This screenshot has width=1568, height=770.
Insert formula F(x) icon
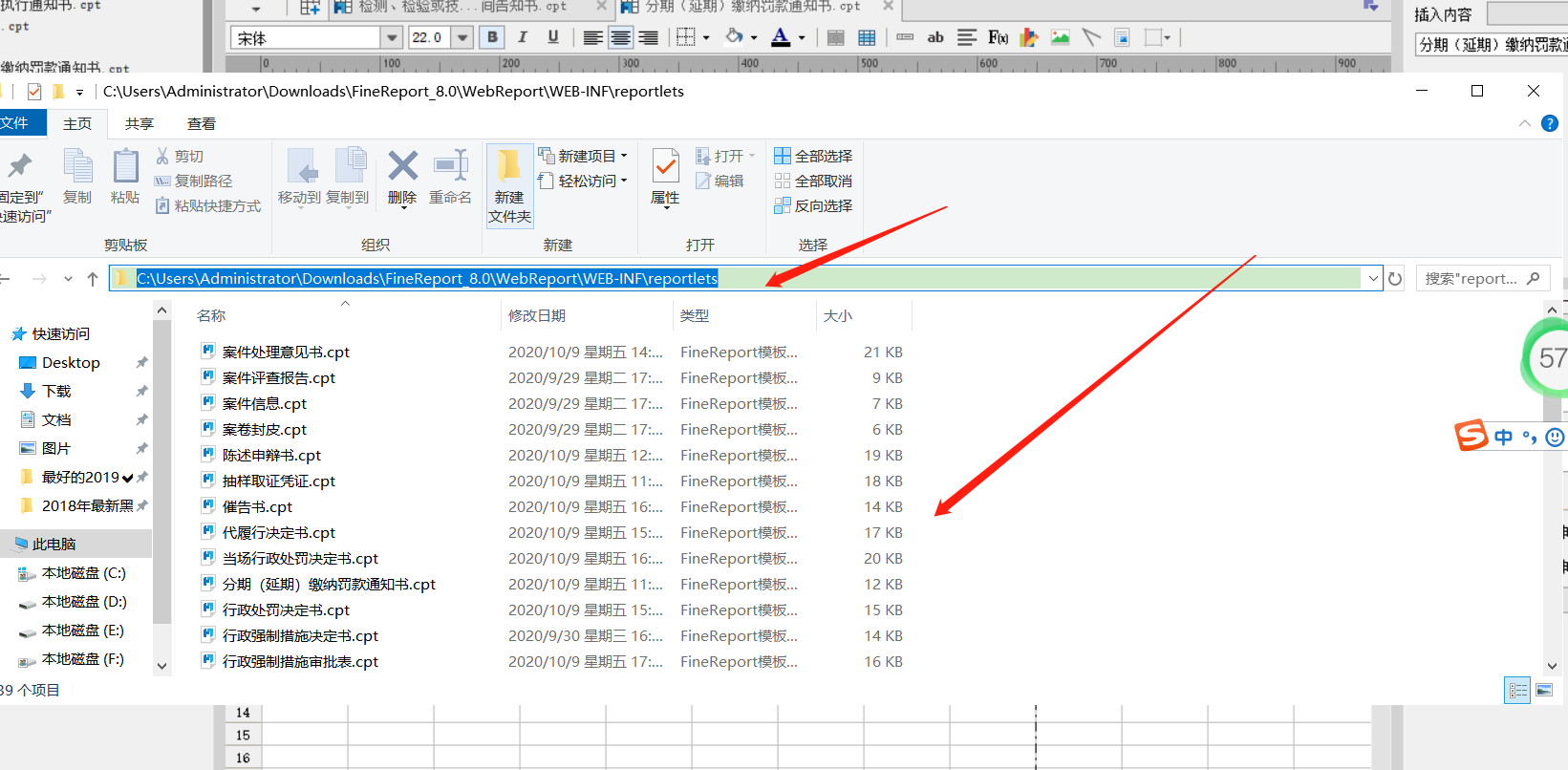(x=998, y=37)
